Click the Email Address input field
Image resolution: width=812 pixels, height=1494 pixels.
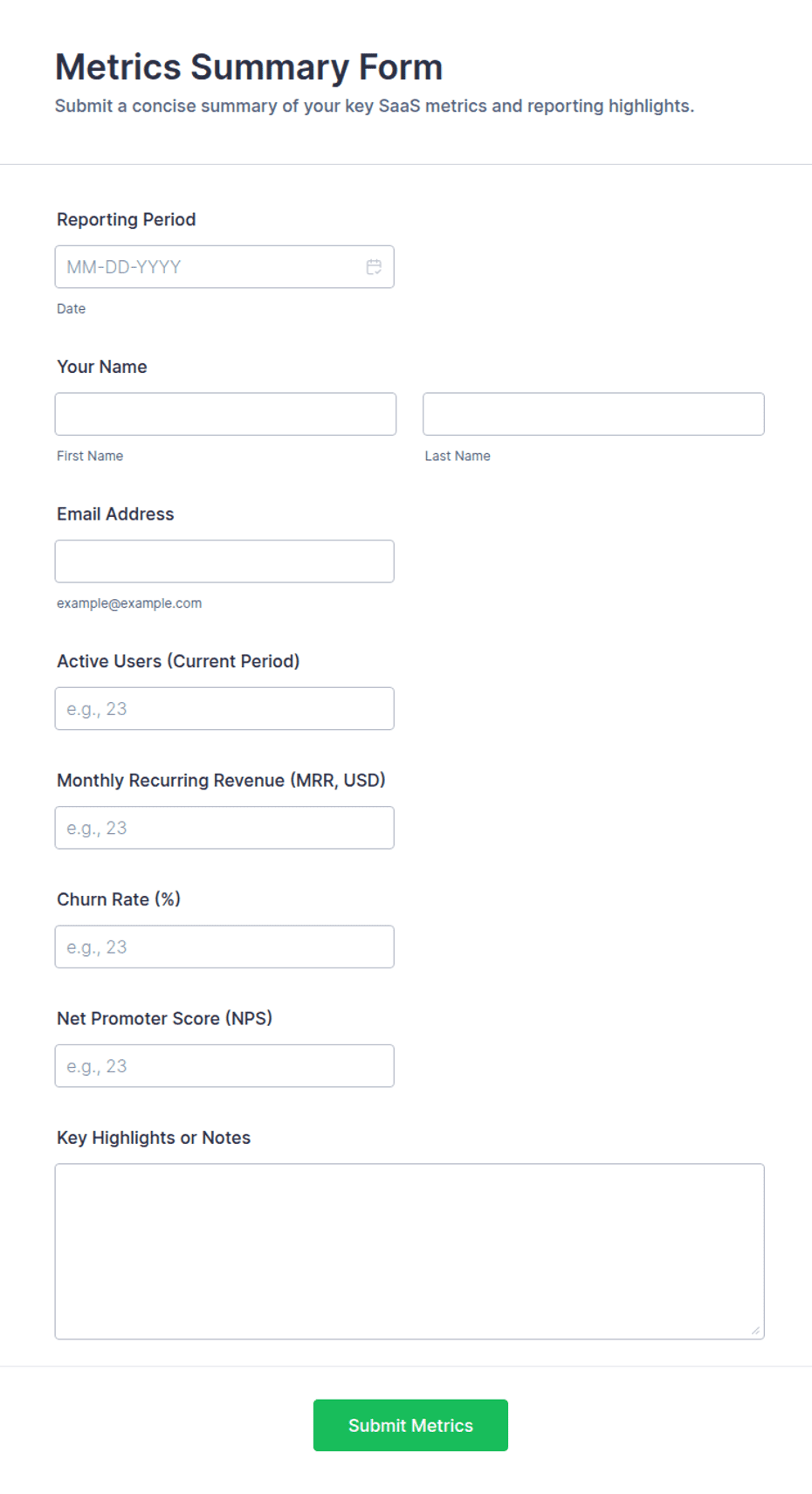[x=224, y=561]
